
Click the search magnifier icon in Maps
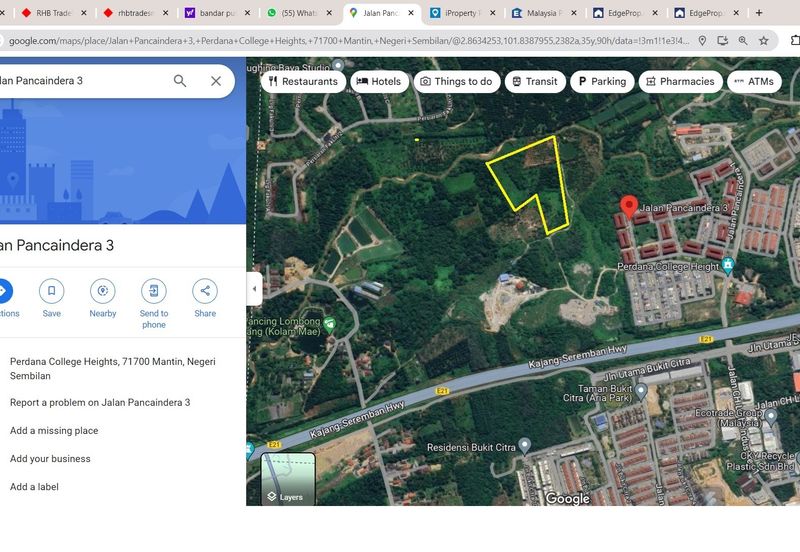point(180,81)
